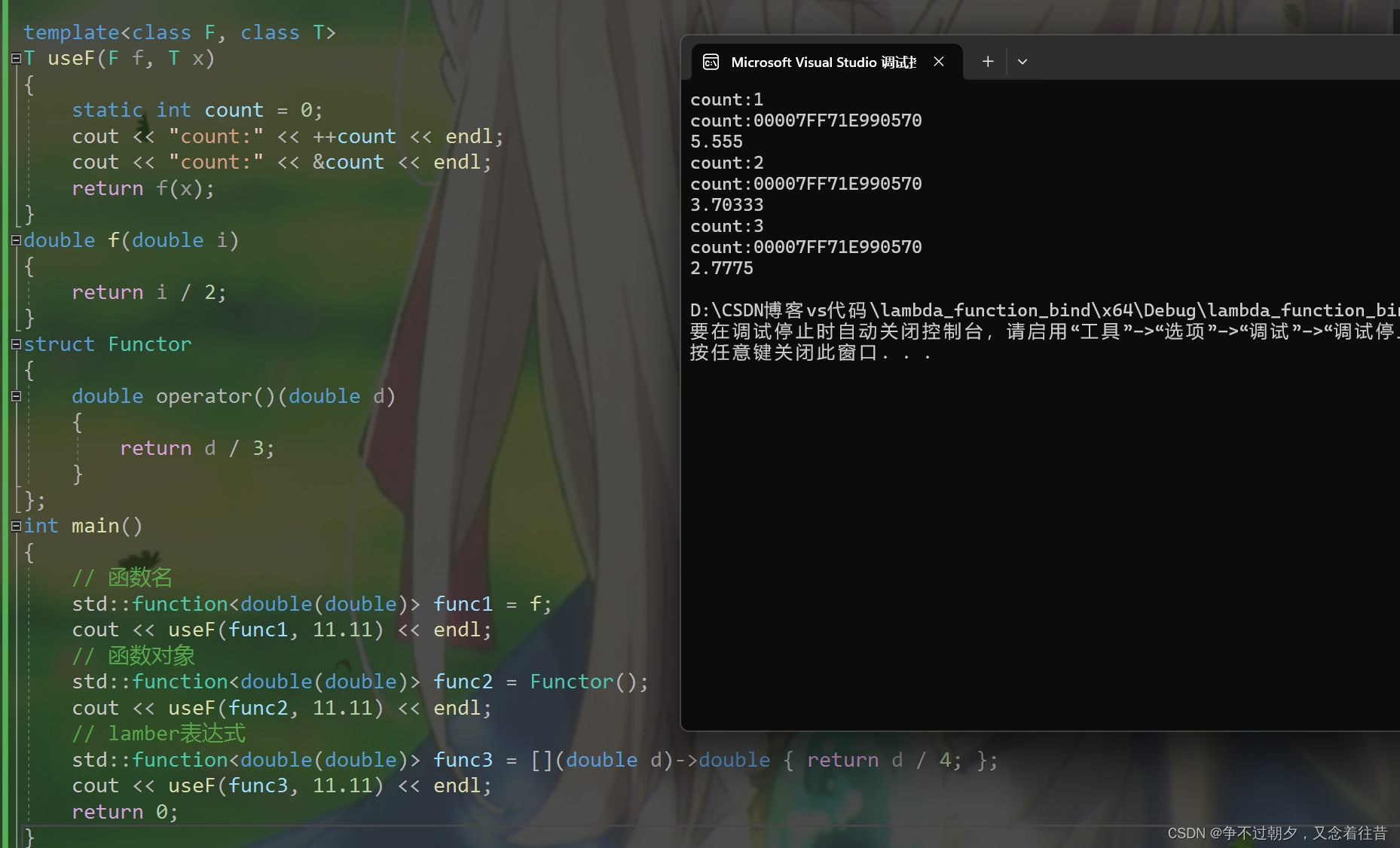The height and width of the screenshot is (848, 1400).
Task: Click the D:\CSDN博客vs代码 path line in console
Action: click(x=1044, y=310)
